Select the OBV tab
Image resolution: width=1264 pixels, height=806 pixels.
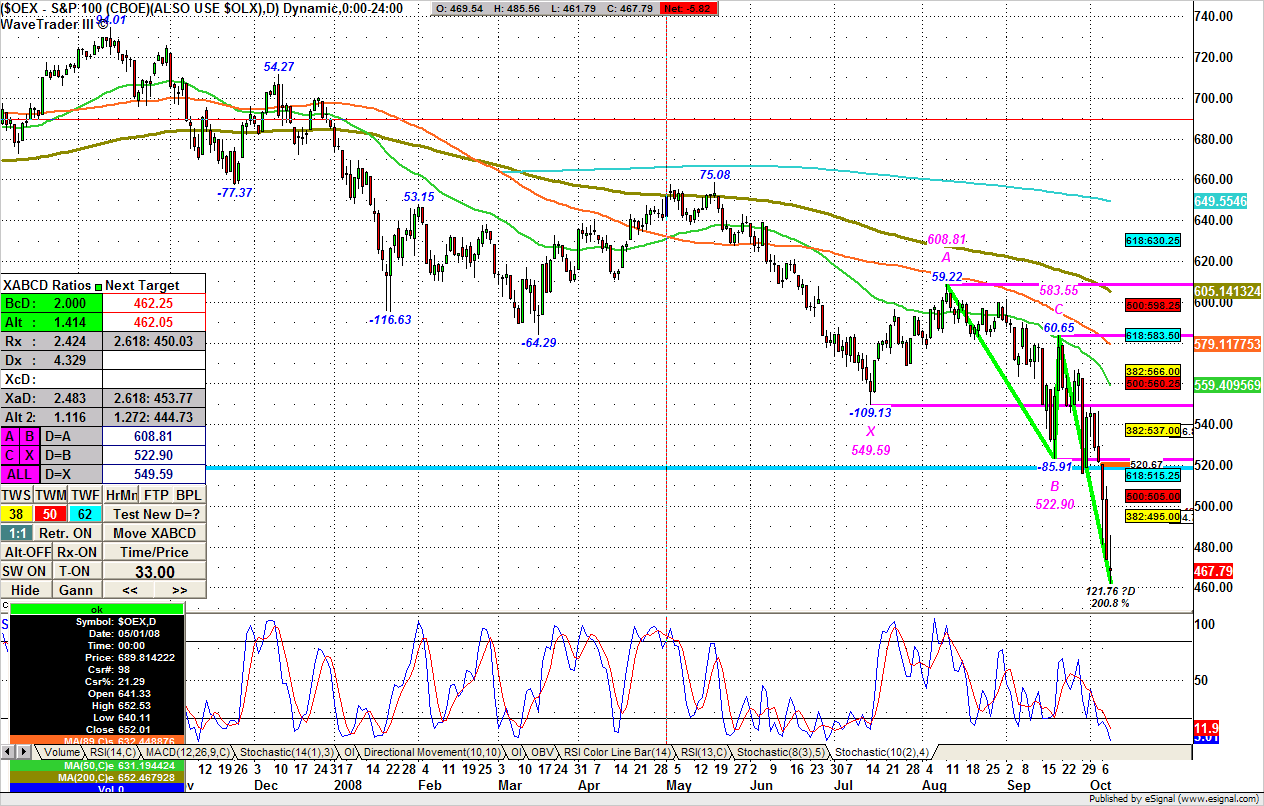(543, 752)
